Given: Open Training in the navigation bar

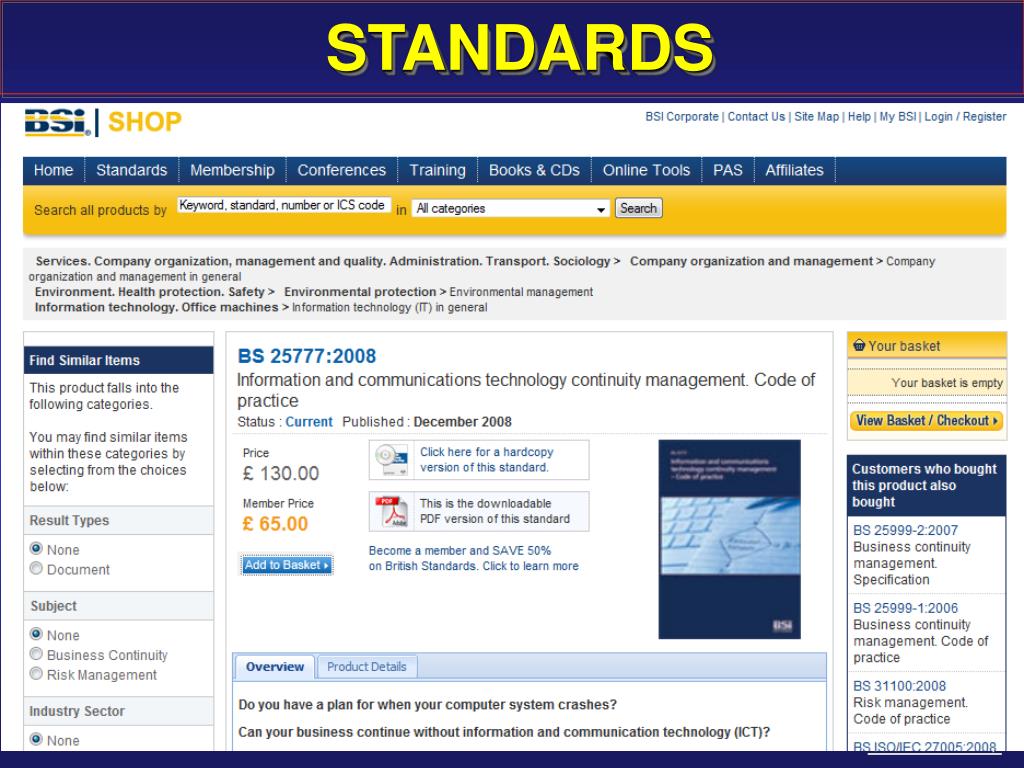Looking at the screenshot, I should pyautogui.click(x=438, y=170).
